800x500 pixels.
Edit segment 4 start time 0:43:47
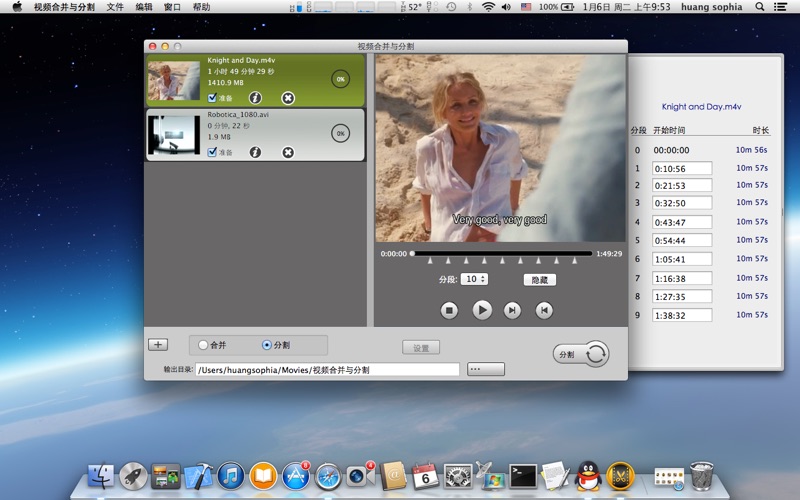682,222
